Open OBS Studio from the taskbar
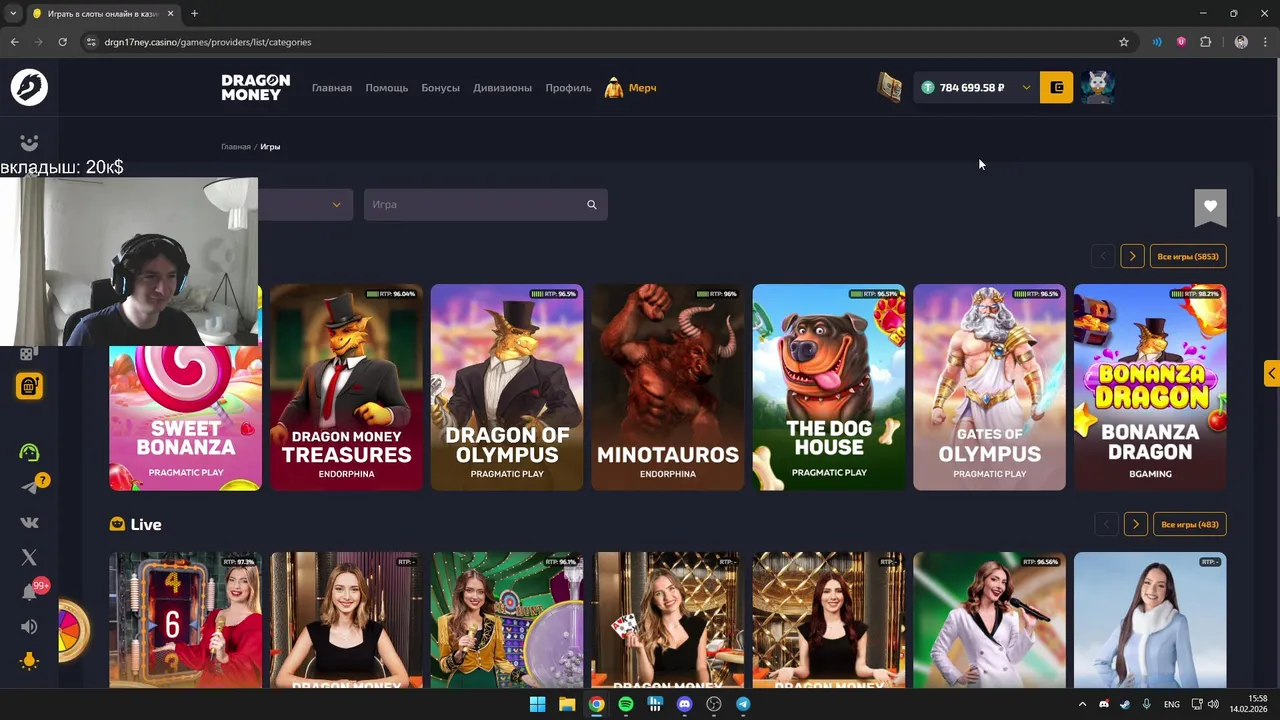Viewport: 1280px width, 720px height. (x=714, y=704)
